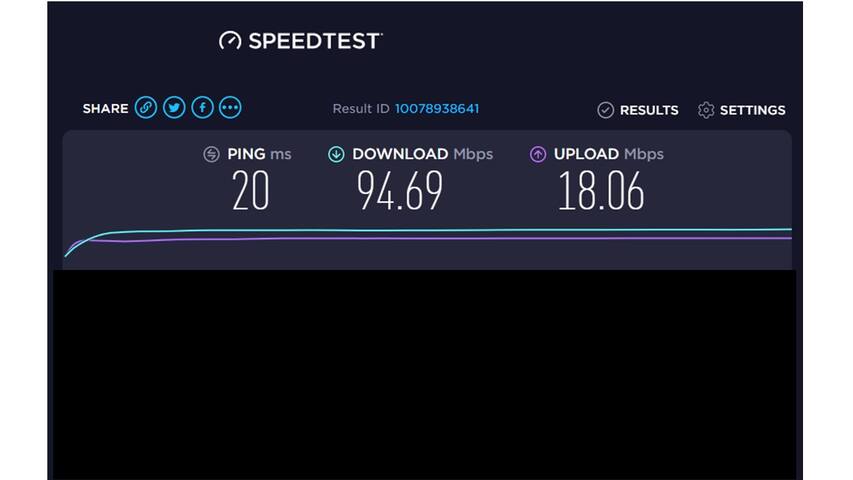Click the SPEEDTEST title text

[x=315, y=41]
